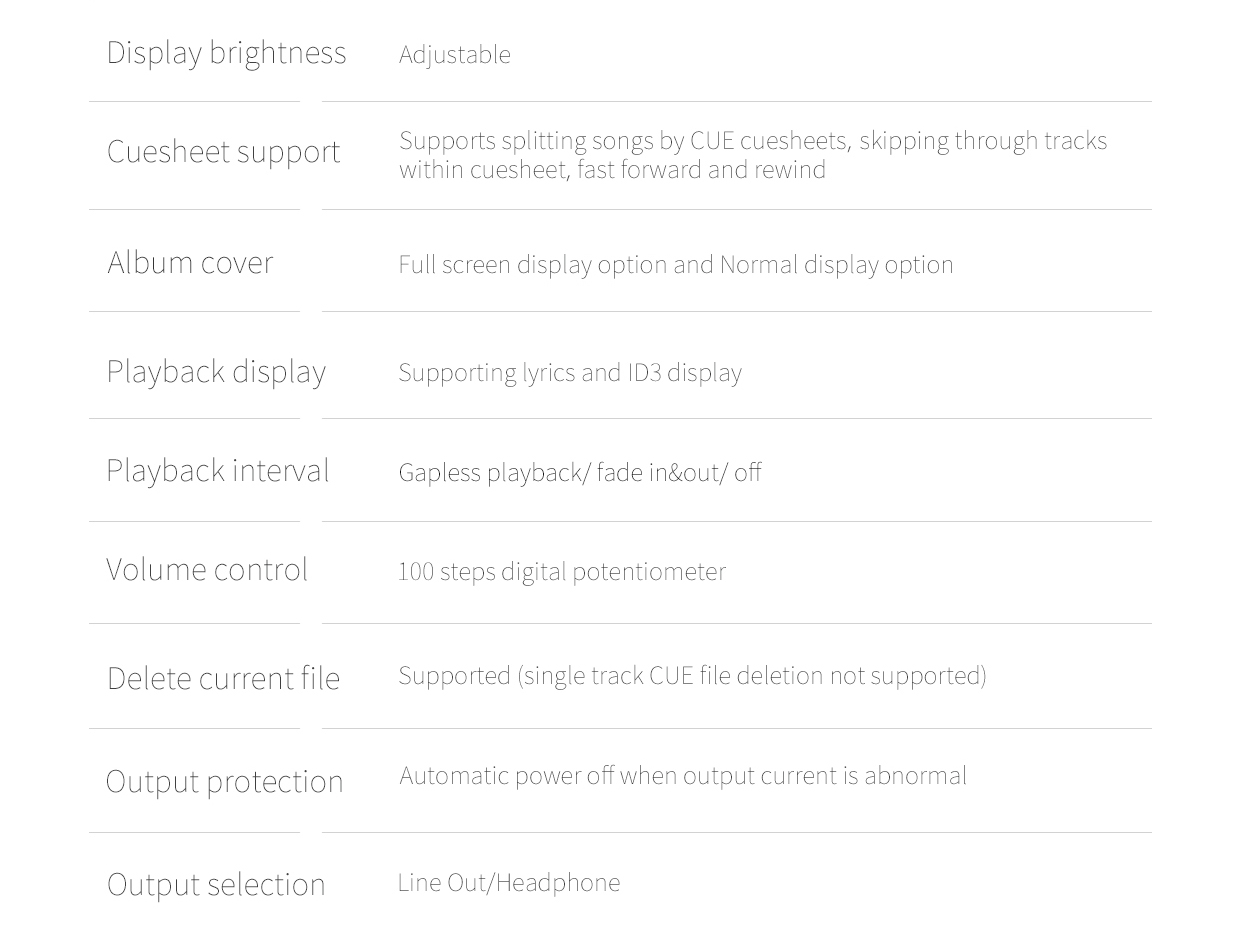Screen dimensions: 1240x935
Task: Click the "Delete current file" label
Action: click(x=223, y=679)
